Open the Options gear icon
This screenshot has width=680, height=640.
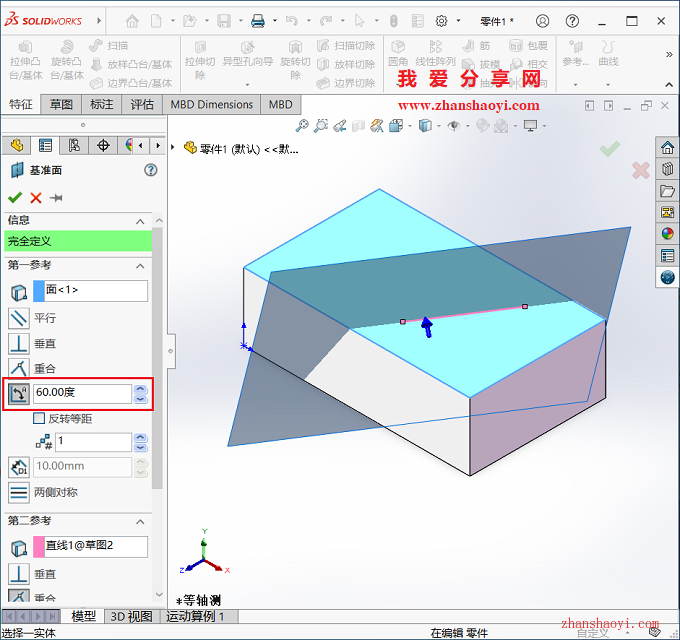pyautogui.click(x=441, y=20)
